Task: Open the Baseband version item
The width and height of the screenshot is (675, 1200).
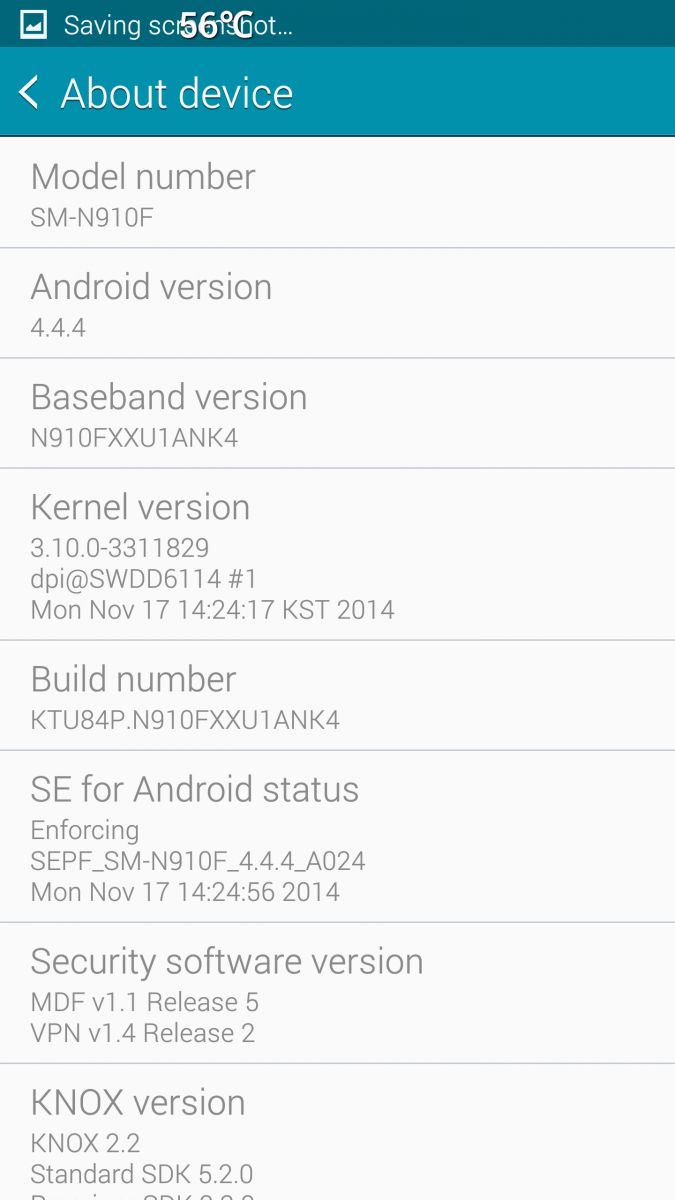Action: coord(337,413)
